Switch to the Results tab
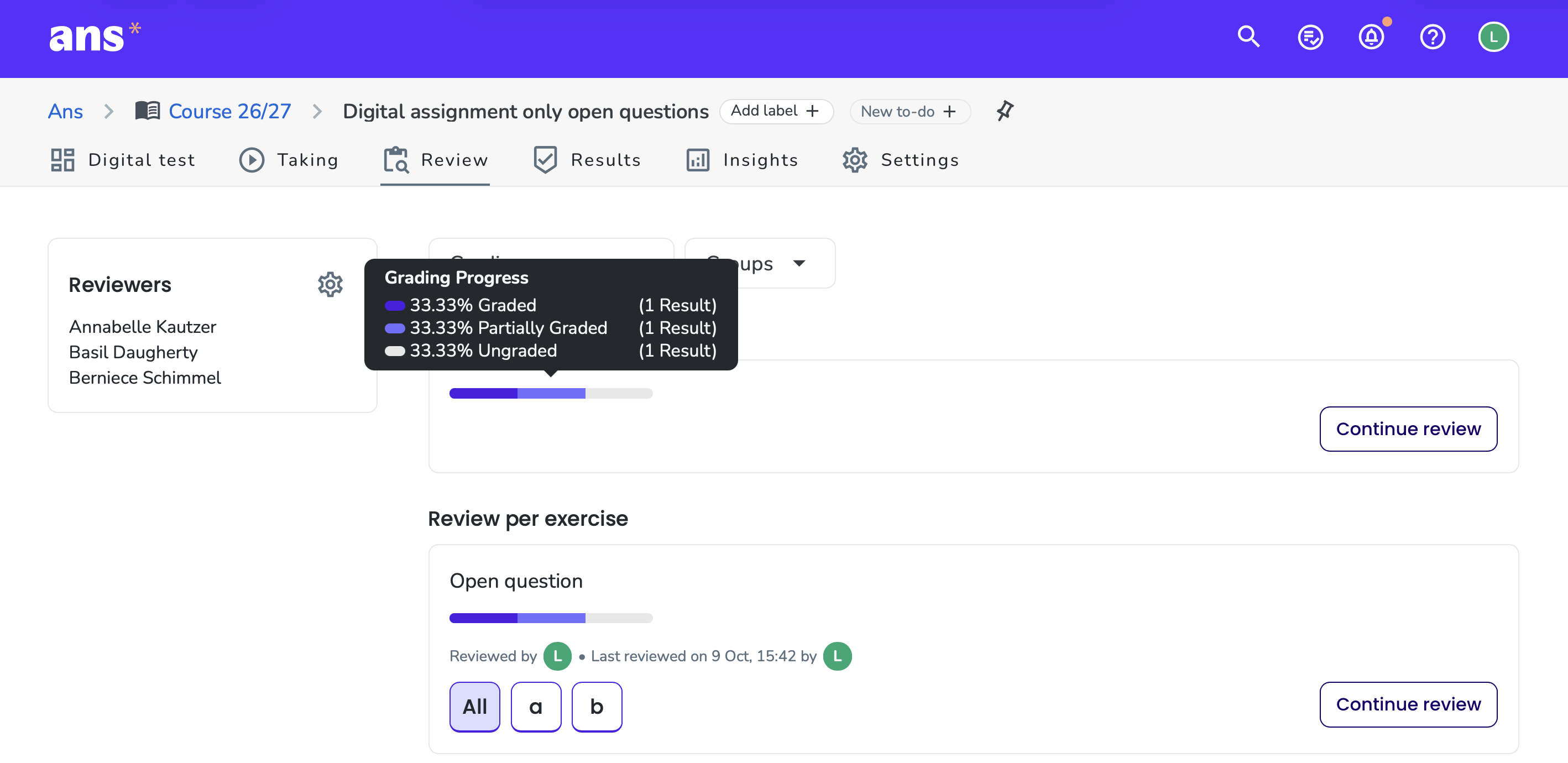The width and height of the screenshot is (1568, 763). click(x=587, y=160)
